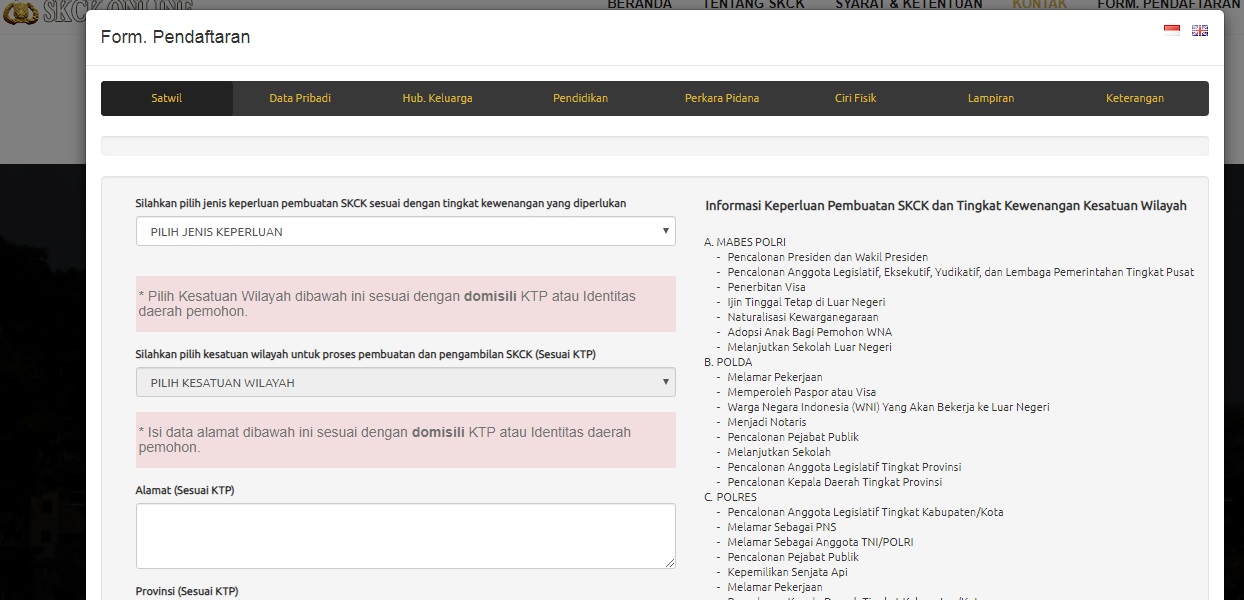1244x600 pixels.
Task: Open BERANDA in the top navigation
Action: 639,4
